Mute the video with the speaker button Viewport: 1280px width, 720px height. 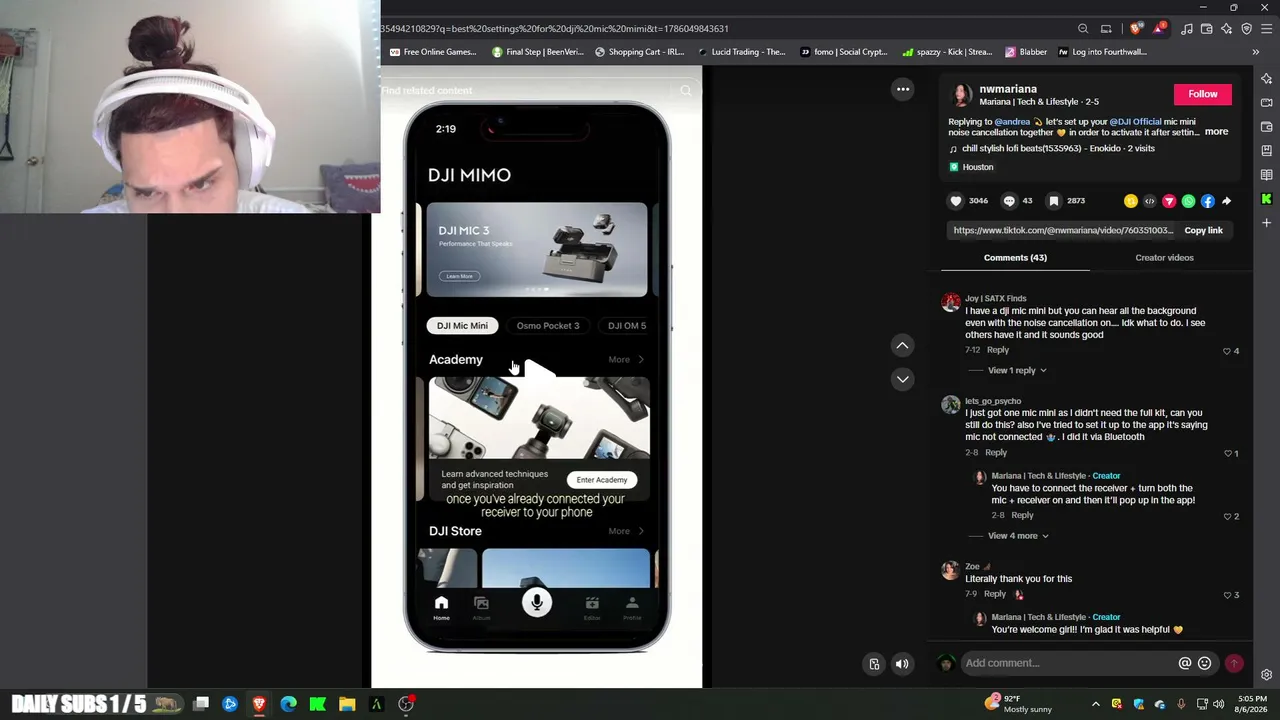pyautogui.click(x=902, y=664)
